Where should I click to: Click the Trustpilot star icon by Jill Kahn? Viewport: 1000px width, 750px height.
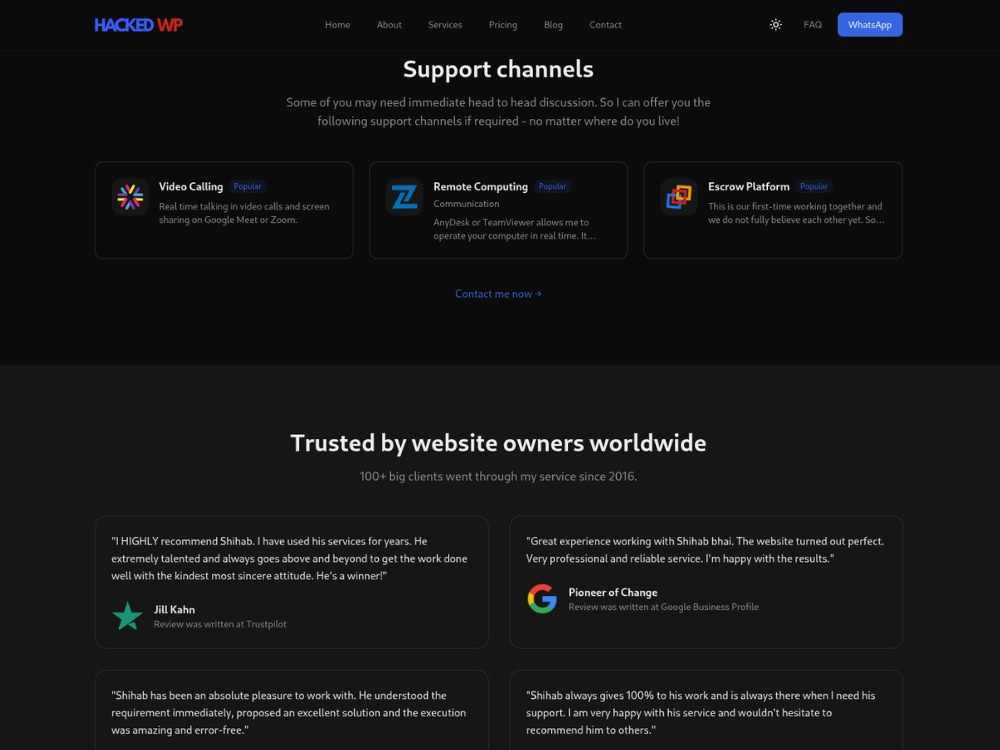tap(128, 616)
